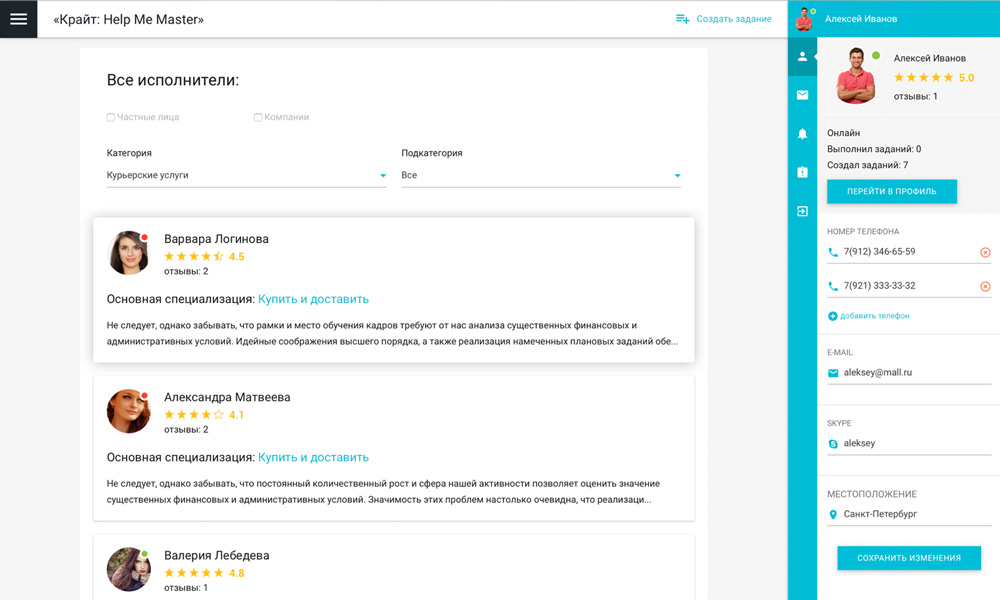
Task: Open the hamburger menu
Action: (x=18, y=19)
